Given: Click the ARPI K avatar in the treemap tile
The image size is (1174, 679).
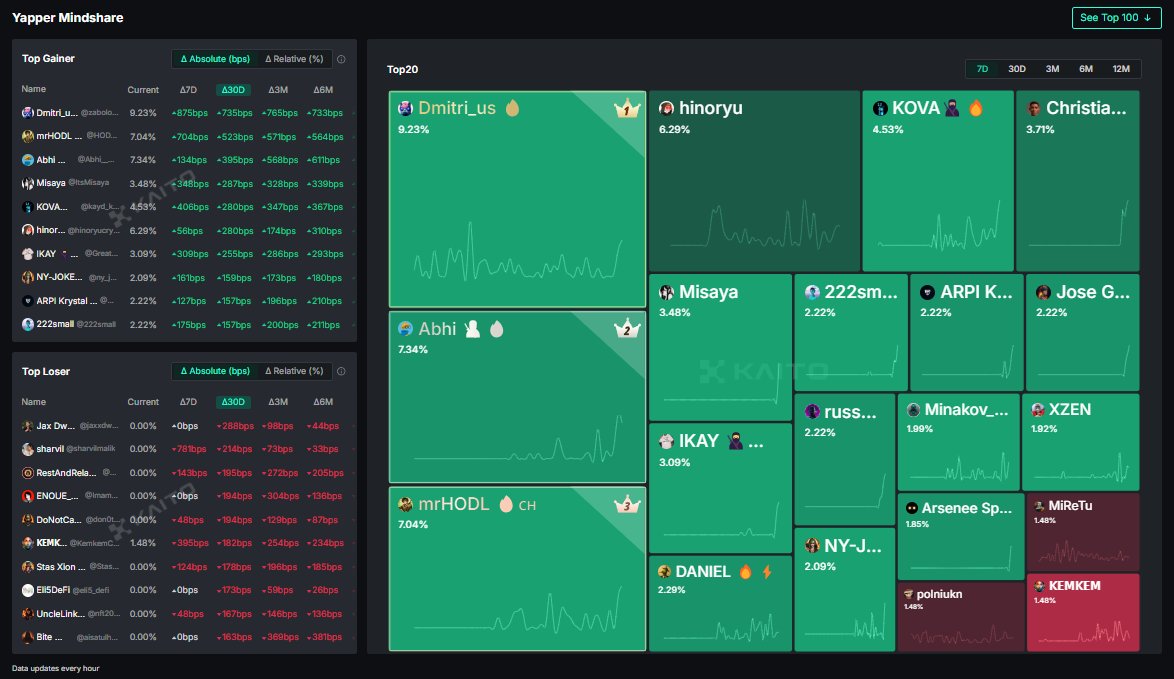Looking at the screenshot, I should (928, 292).
